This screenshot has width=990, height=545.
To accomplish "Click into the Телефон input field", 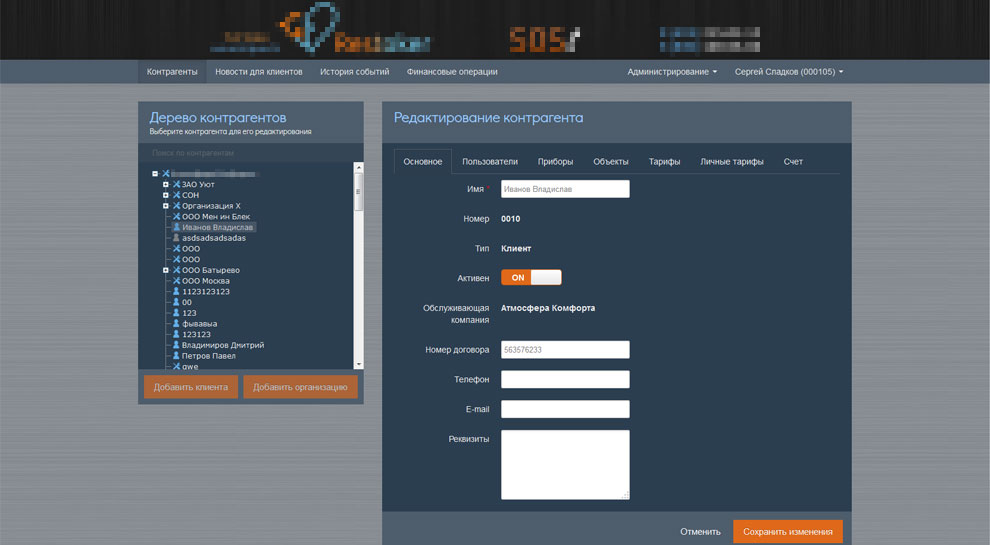I will coord(565,379).
